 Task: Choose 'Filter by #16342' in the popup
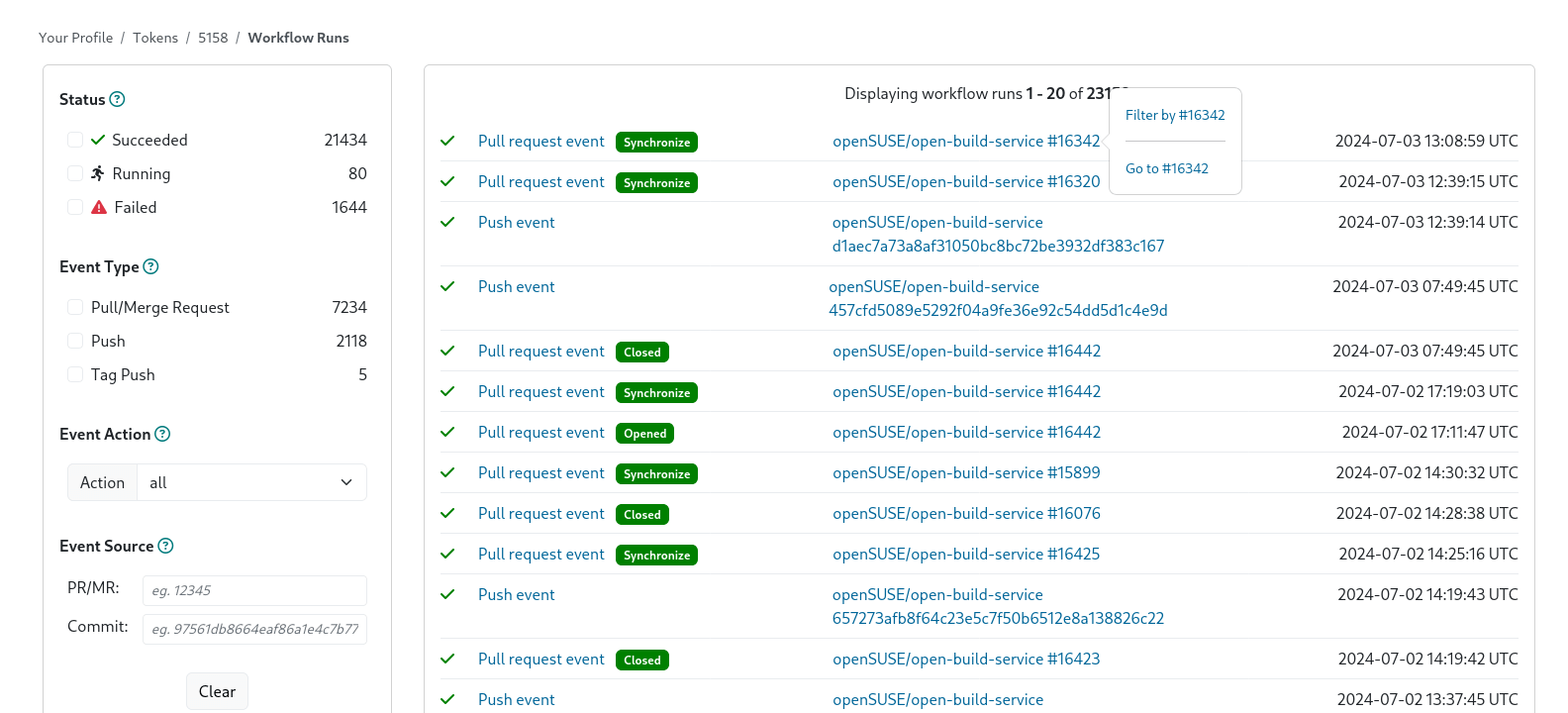click(1175, 115)
